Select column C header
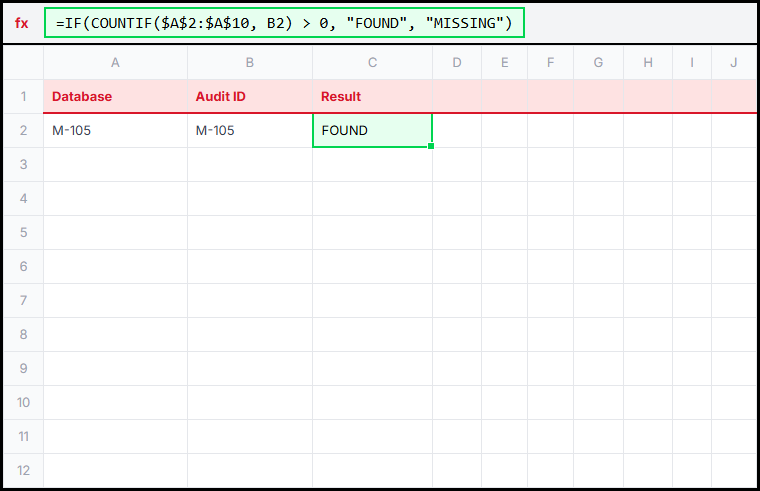This screenshot has width=760, height=491. 372,63
